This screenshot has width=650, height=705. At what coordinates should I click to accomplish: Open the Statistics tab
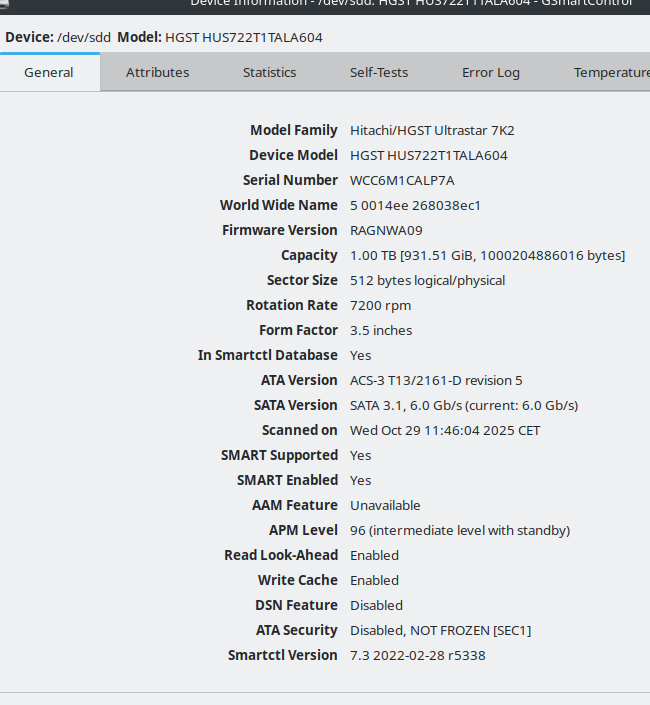pos(269,72)
